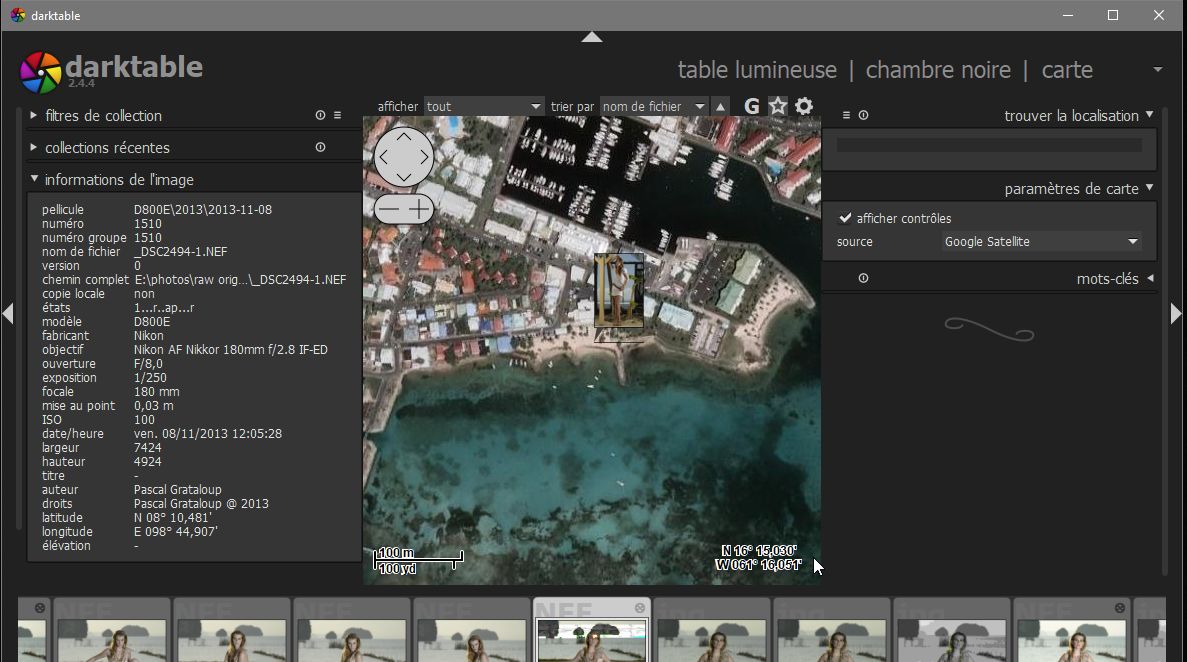Collapse the top panel with the arrow
This screenshot has height=662, width=1187.
592,37
